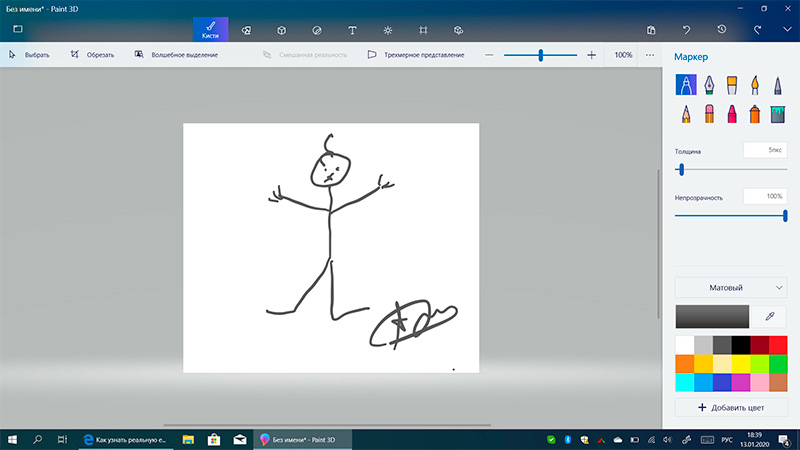The height and width of the screenshot is (450, 800).
Task: Activate the eyedropper color picker
Action: (770, 316)
